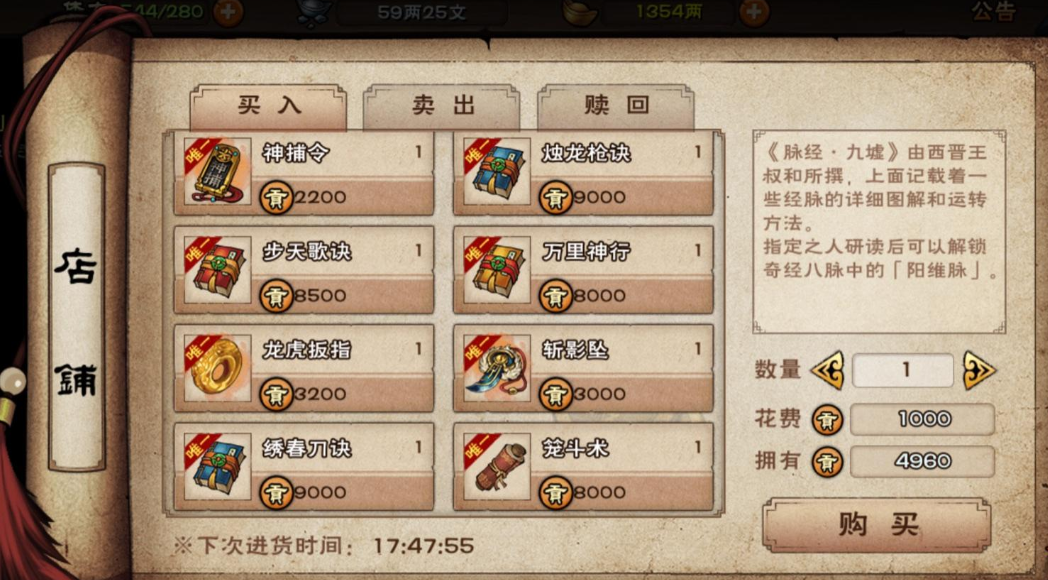Select the 笼斗术 scroll icon
The image size is (1048, 580).
pyautogui.click(x=497, y=466)
